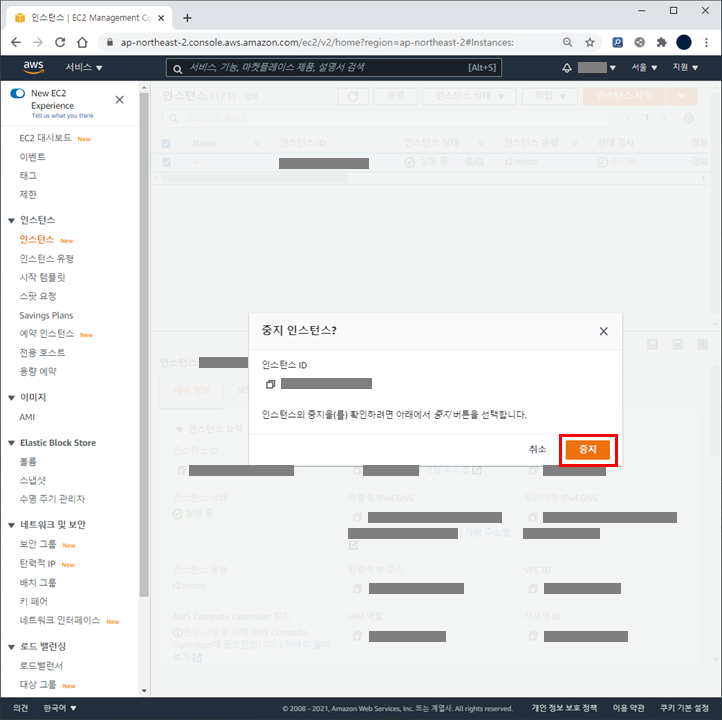The width and height of the screenshot is (722, 720).
Task: Open 이용 약관 footer link
Action: point(629,708)
